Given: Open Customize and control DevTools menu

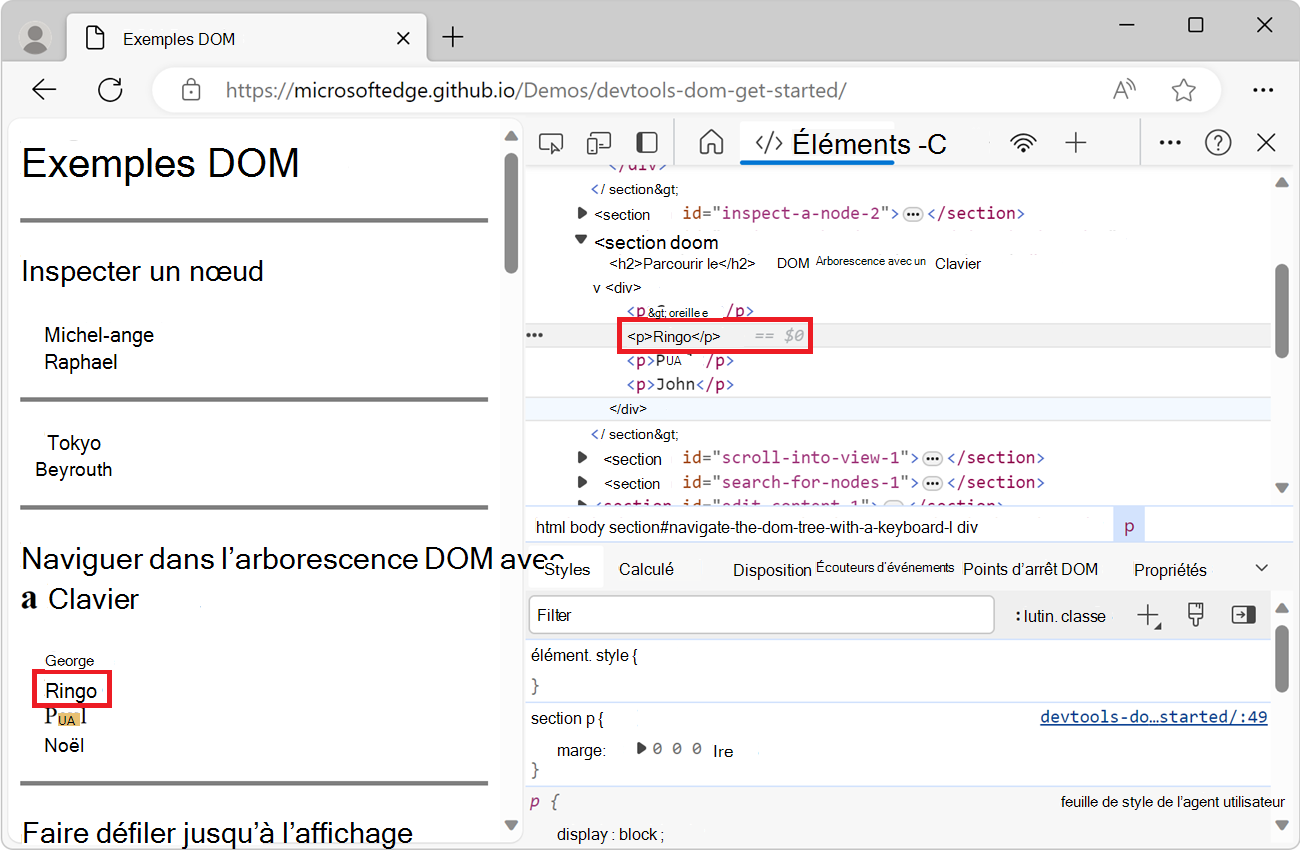Looking at the screenshot, I should point(1170,143).
